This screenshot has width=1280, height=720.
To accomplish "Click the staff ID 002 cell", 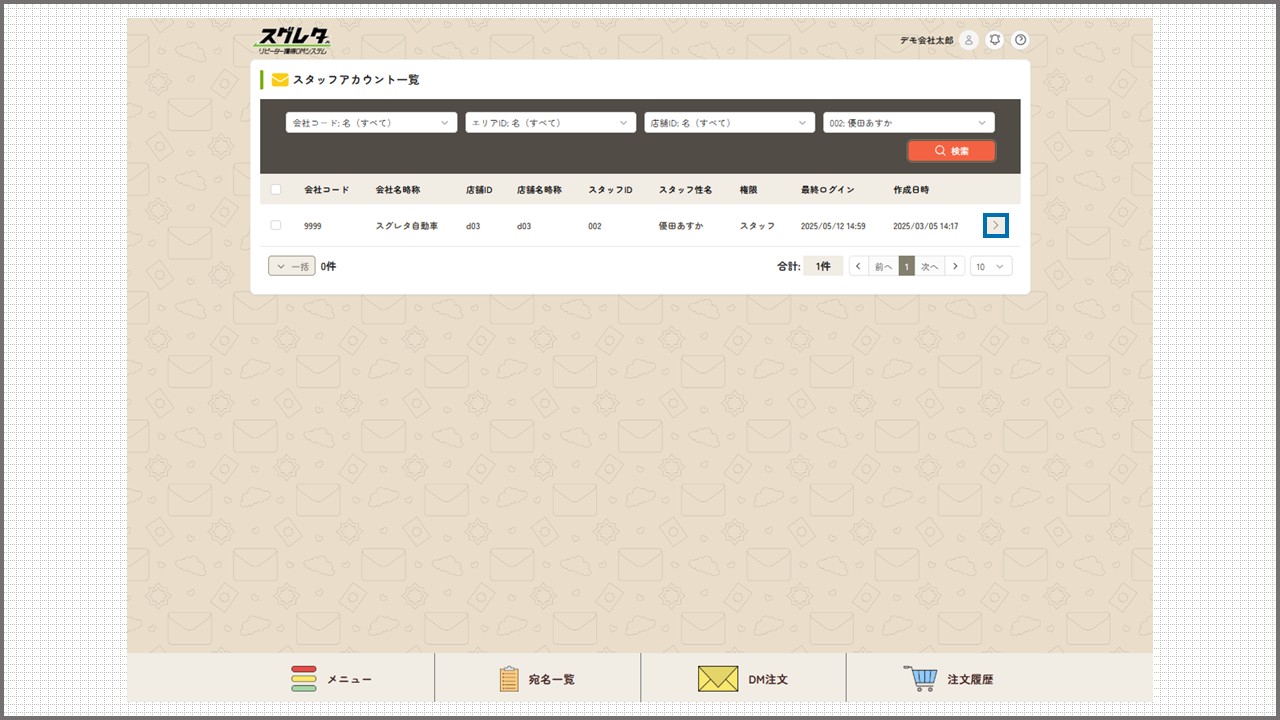I will 595,226.
